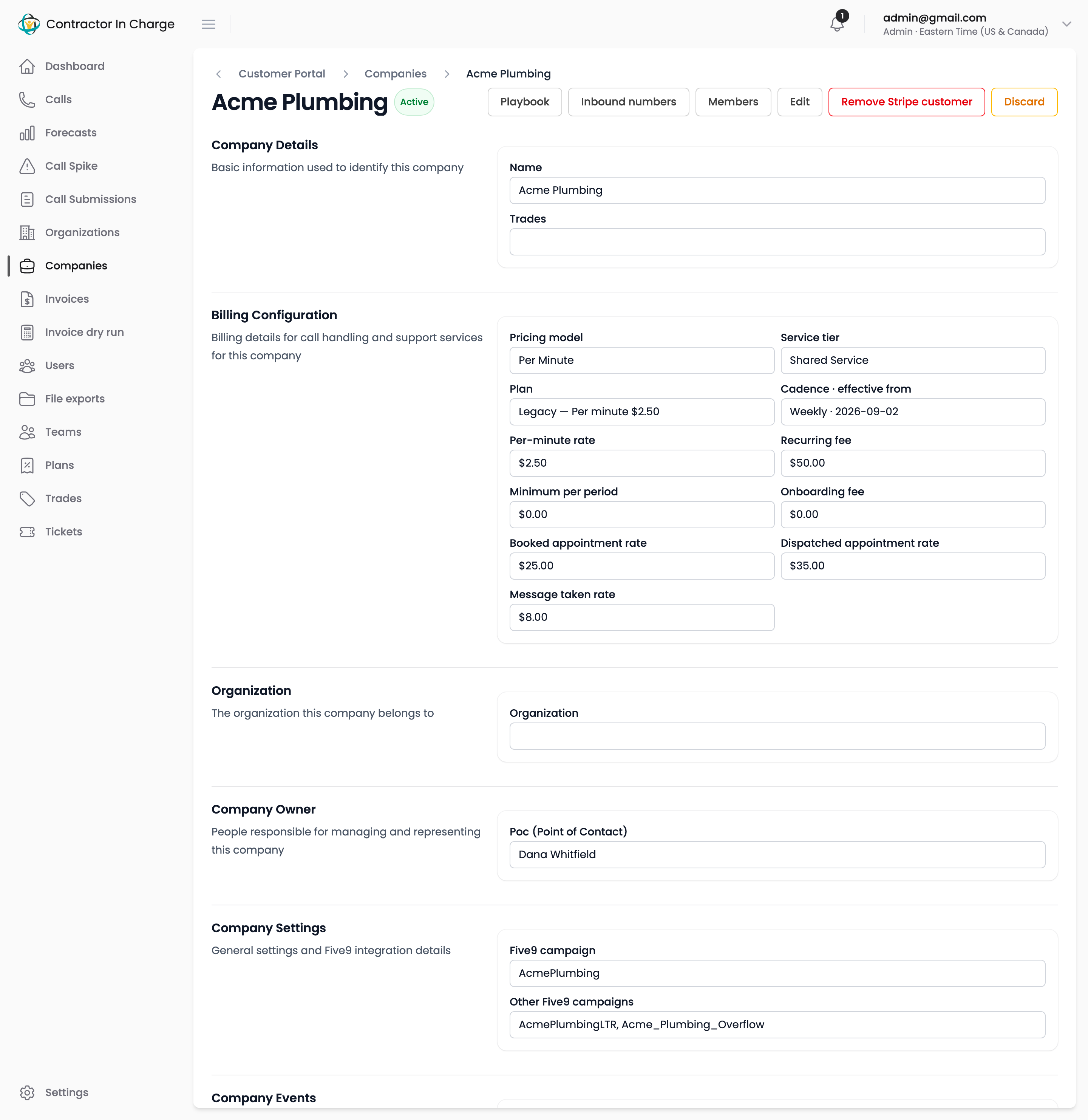Click the File exports folder icon

pos(27,399)
